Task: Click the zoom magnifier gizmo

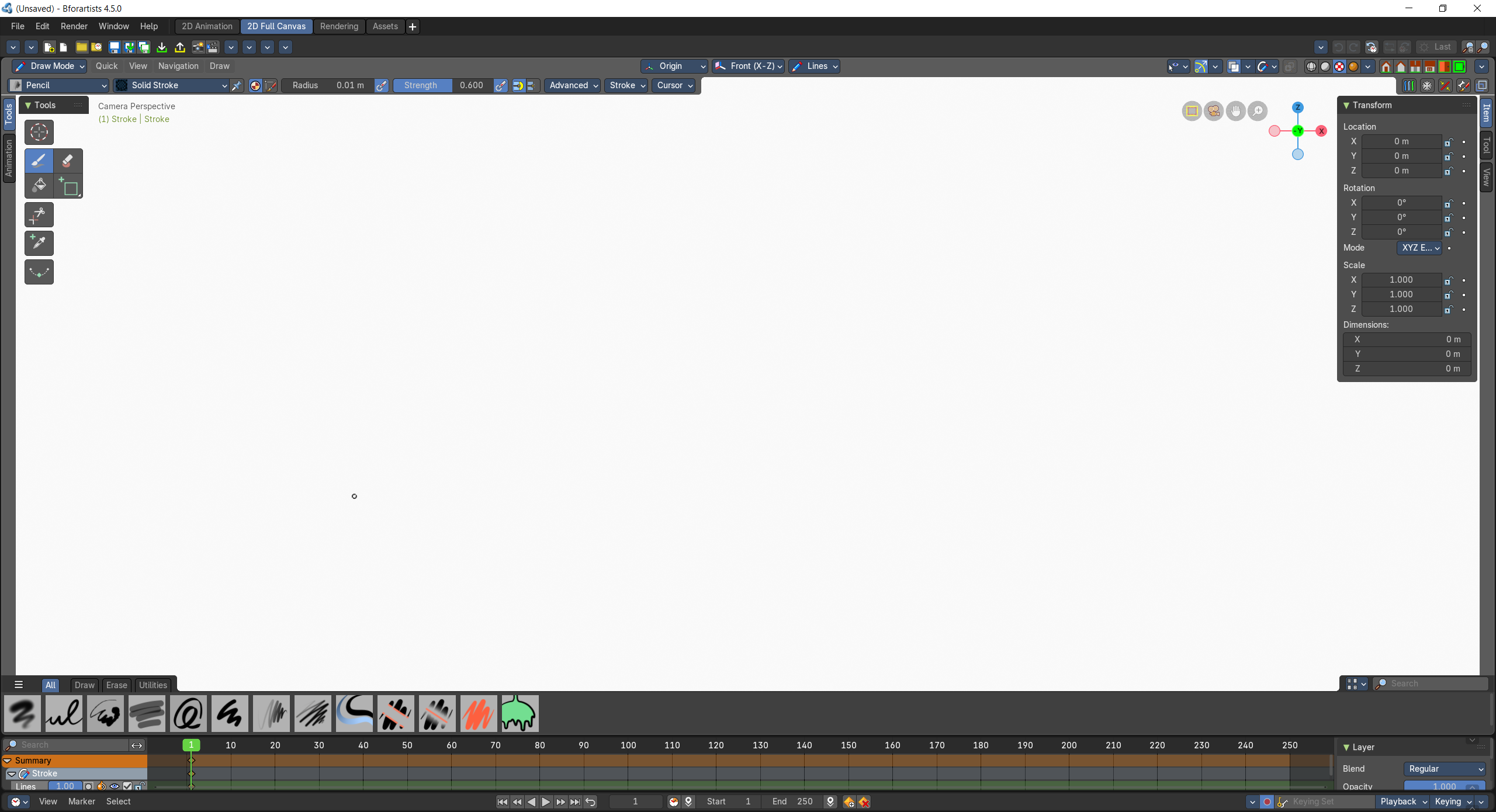Action: point(1258,111)
